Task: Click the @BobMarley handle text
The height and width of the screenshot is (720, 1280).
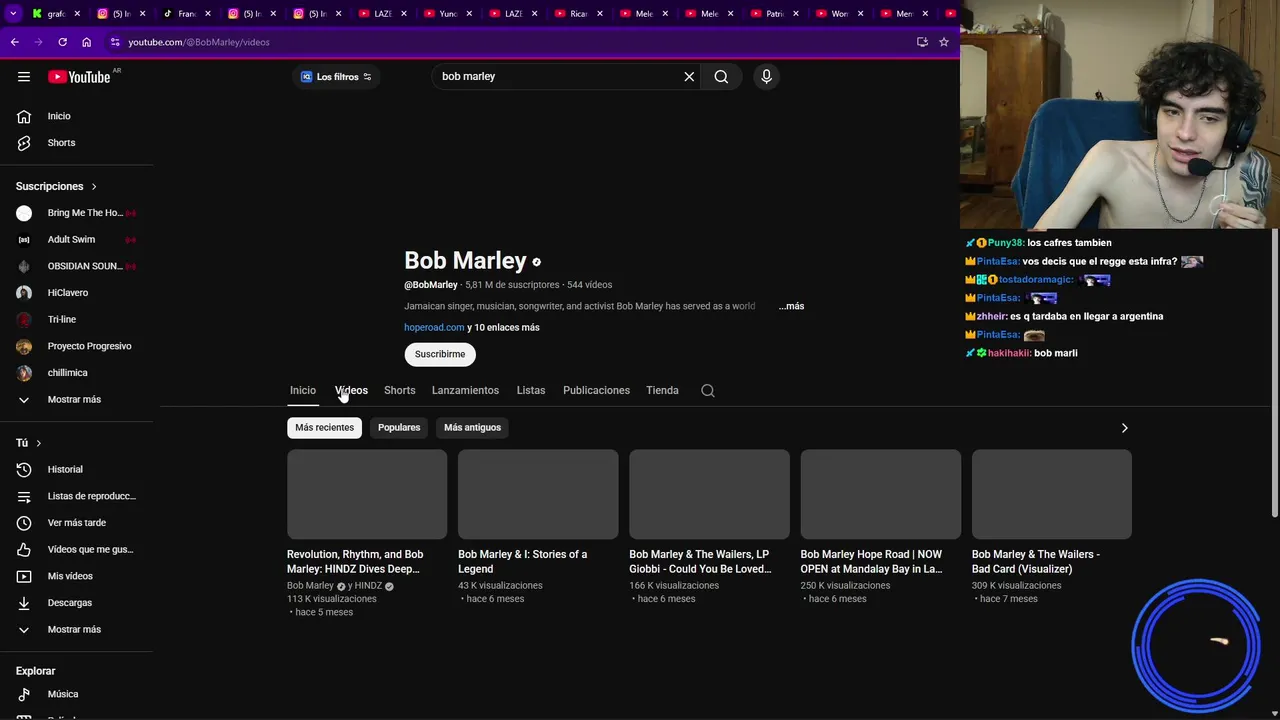Action: [x=431, y=285]
